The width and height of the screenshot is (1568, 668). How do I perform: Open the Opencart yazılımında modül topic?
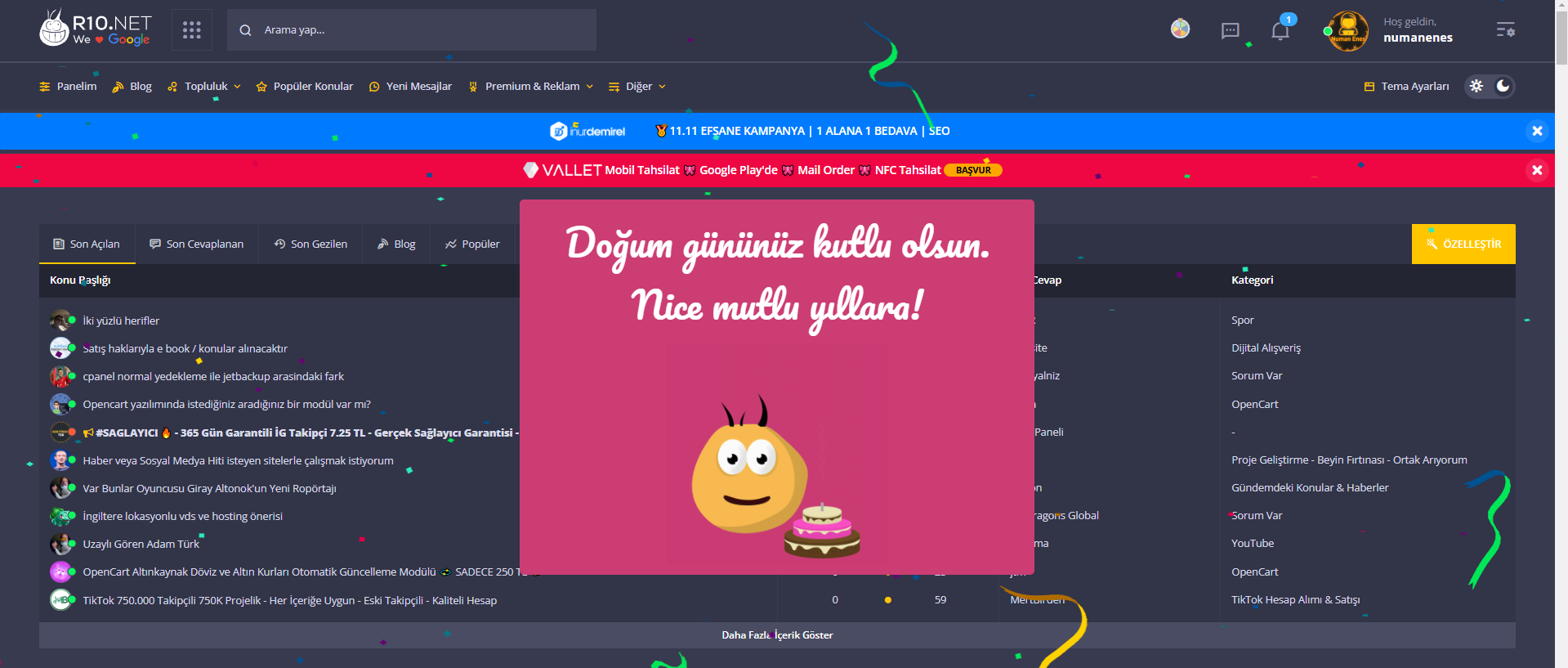click(x=227, y=404)
